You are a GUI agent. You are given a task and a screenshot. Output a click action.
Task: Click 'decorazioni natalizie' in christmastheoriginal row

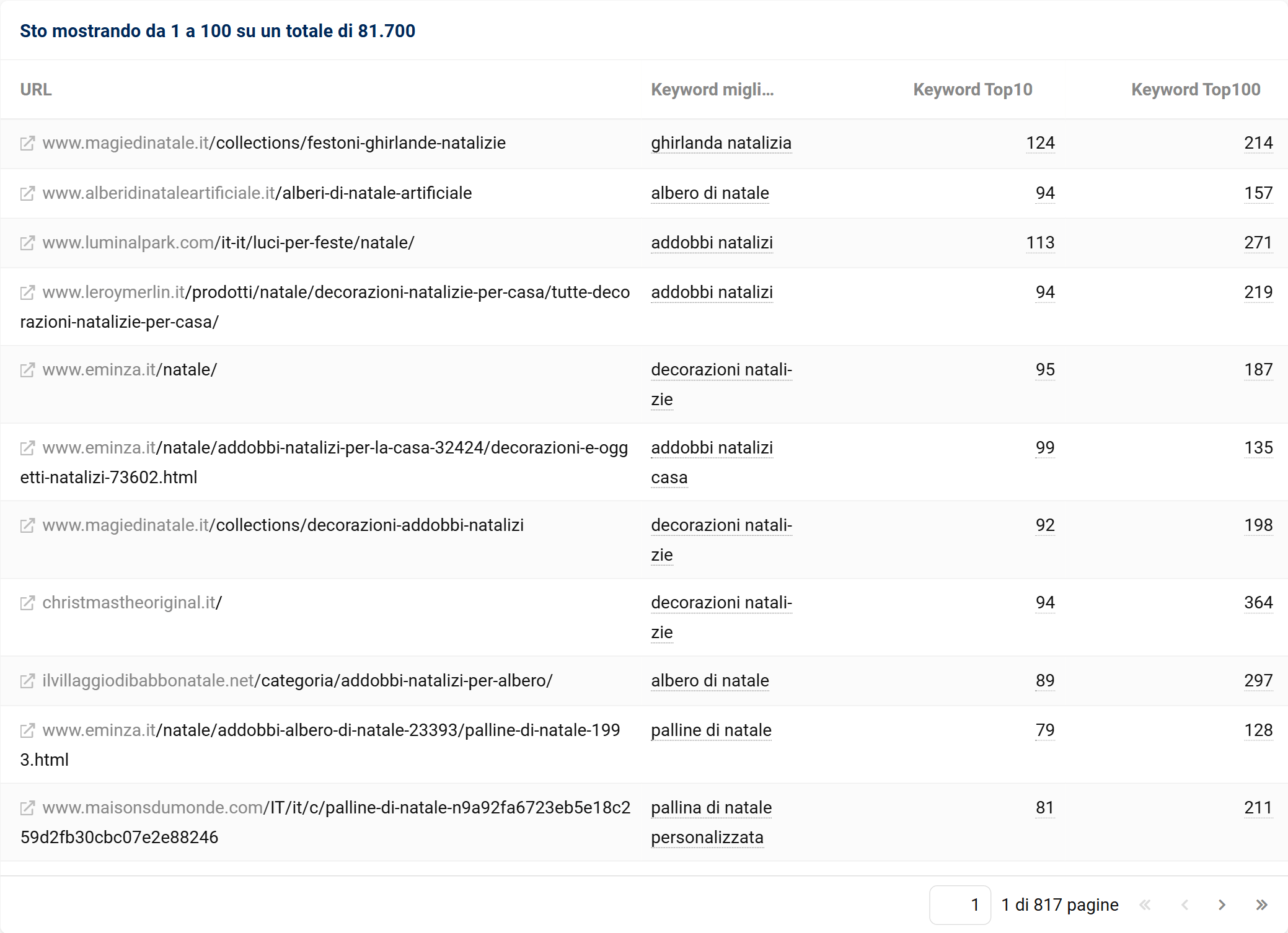pyautogui.click(x=721, y=618)
